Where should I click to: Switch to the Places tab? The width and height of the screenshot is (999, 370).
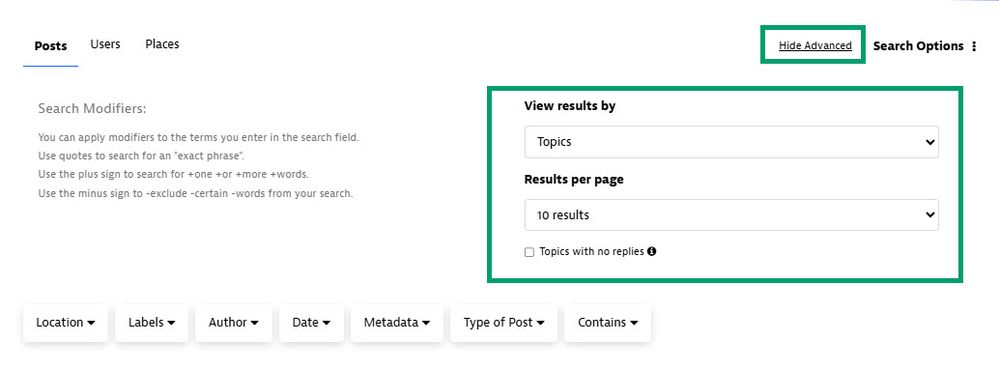[162, 44]
